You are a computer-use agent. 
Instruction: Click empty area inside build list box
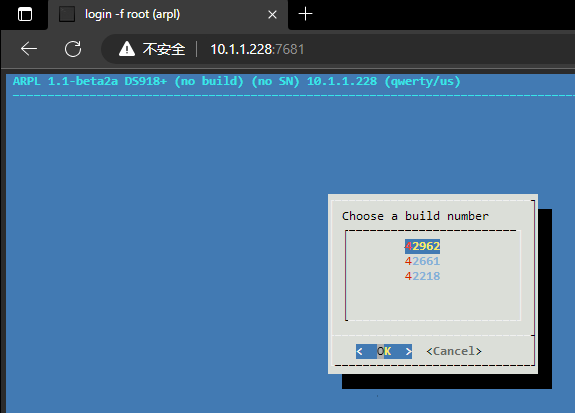(x=433, y=301)
